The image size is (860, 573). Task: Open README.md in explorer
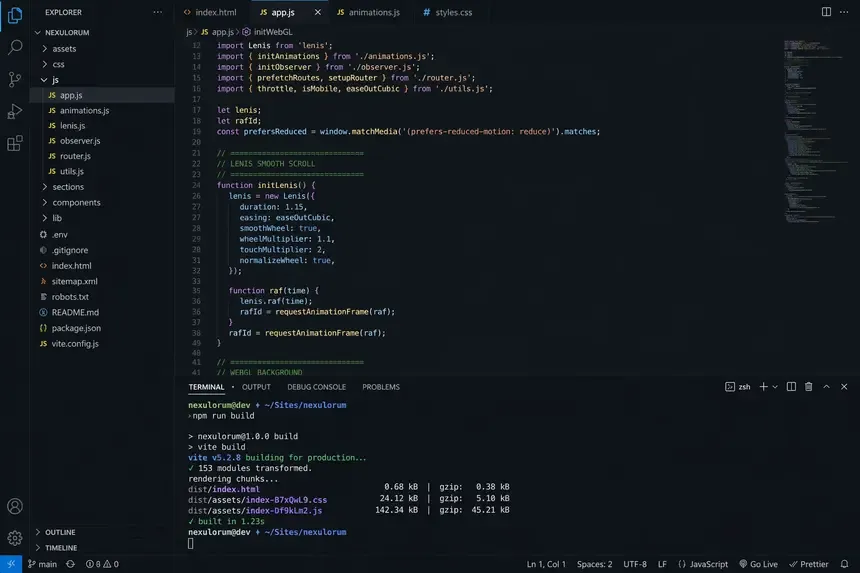[x=103, y=312]
